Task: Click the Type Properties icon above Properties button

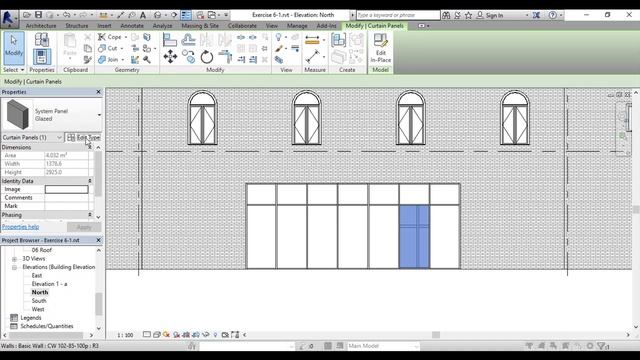Action: (42, 40)
